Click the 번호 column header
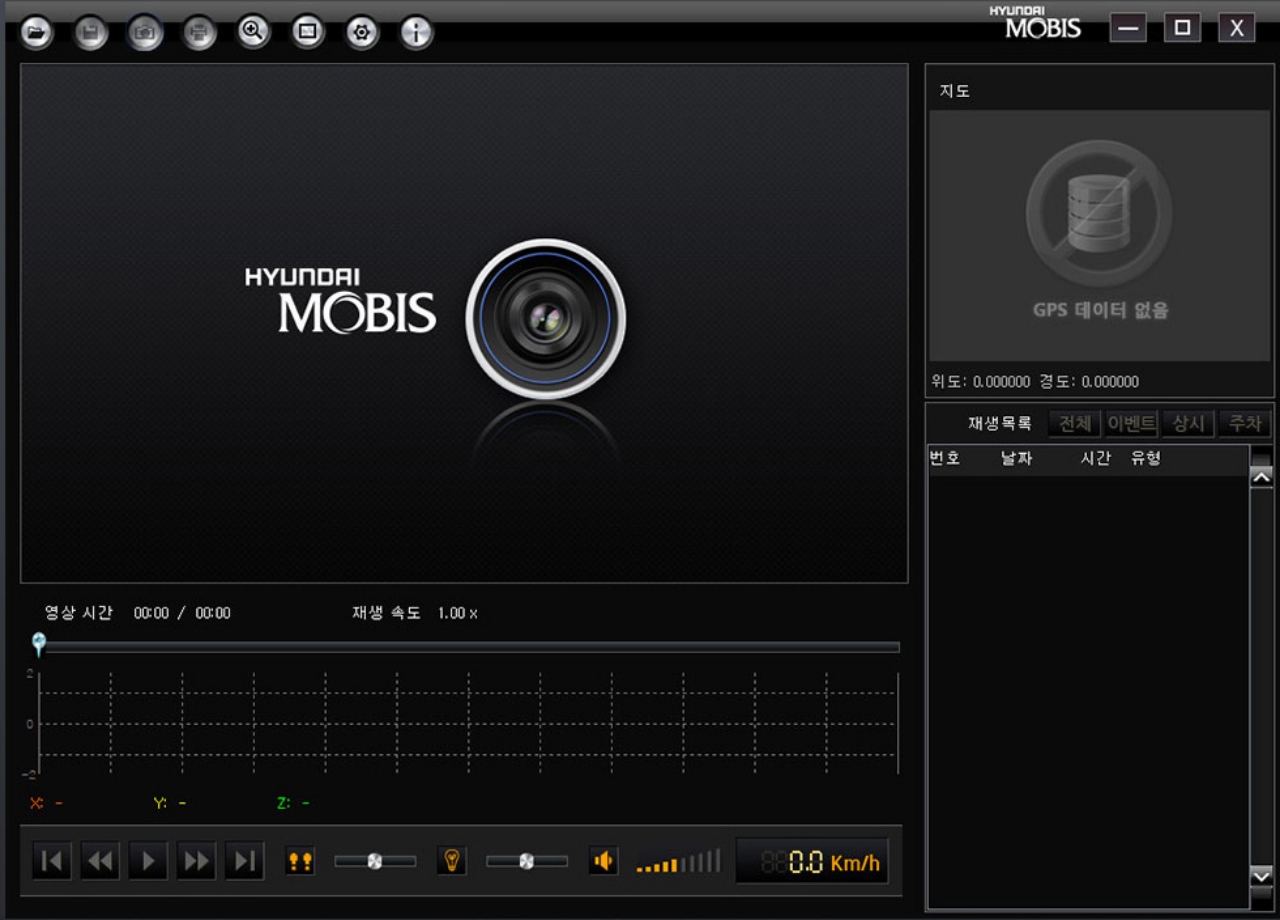1280x920 pixels. (x=945, y=458)
